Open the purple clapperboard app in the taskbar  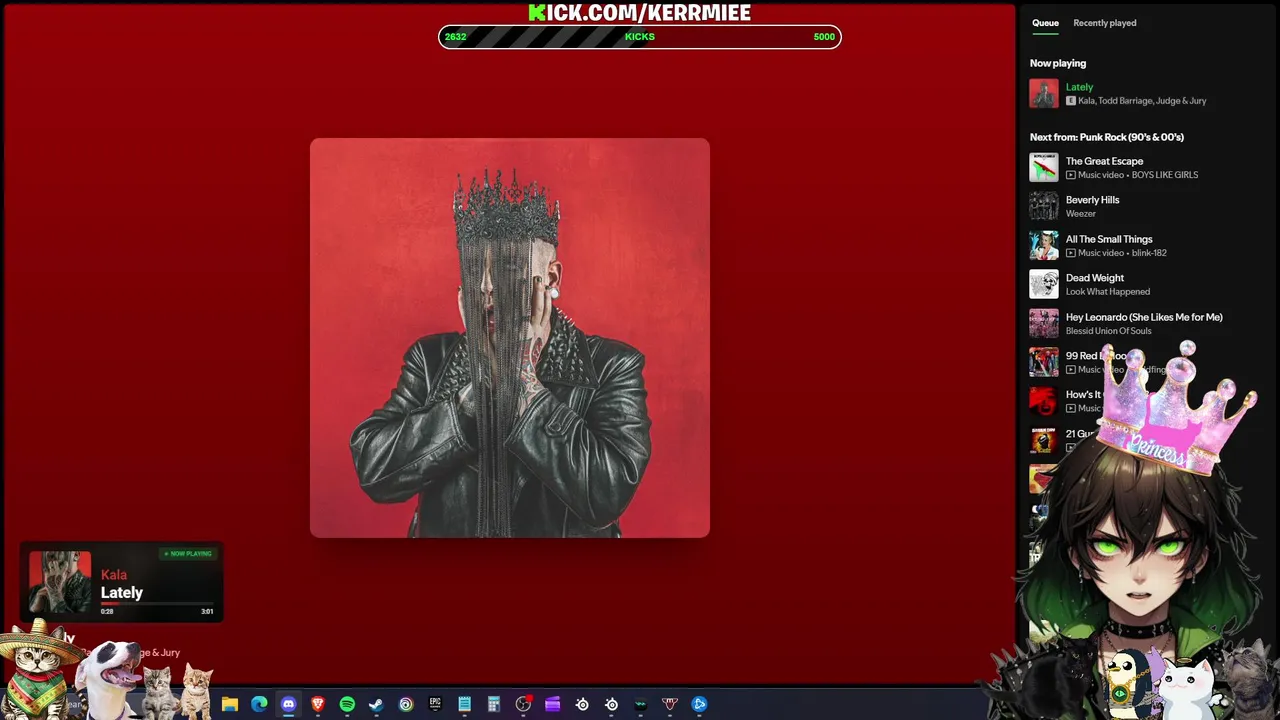(552, 704)
